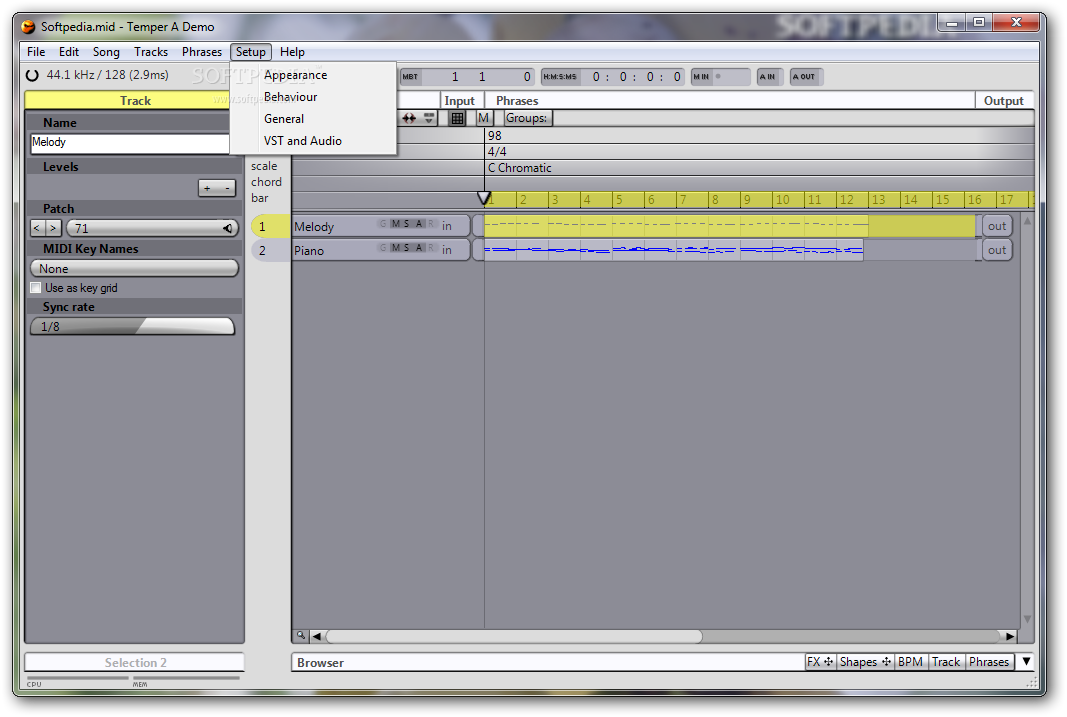The width and height of the screenshot is (1067, 717).
Task: Click the A OUT audio output indicator
Action: coord(804,77)
